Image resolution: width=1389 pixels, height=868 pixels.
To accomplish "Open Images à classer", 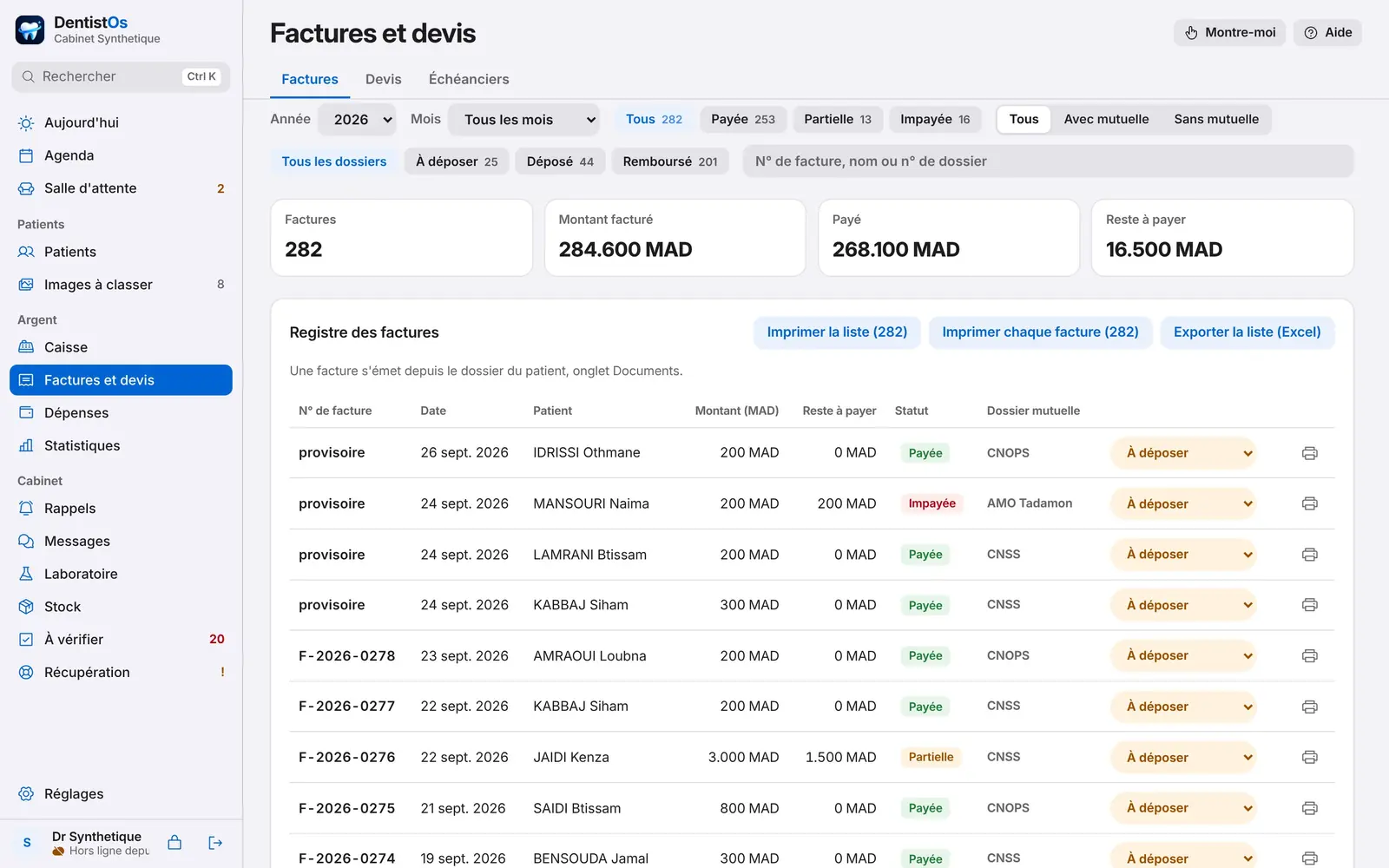I will point(121,285).
